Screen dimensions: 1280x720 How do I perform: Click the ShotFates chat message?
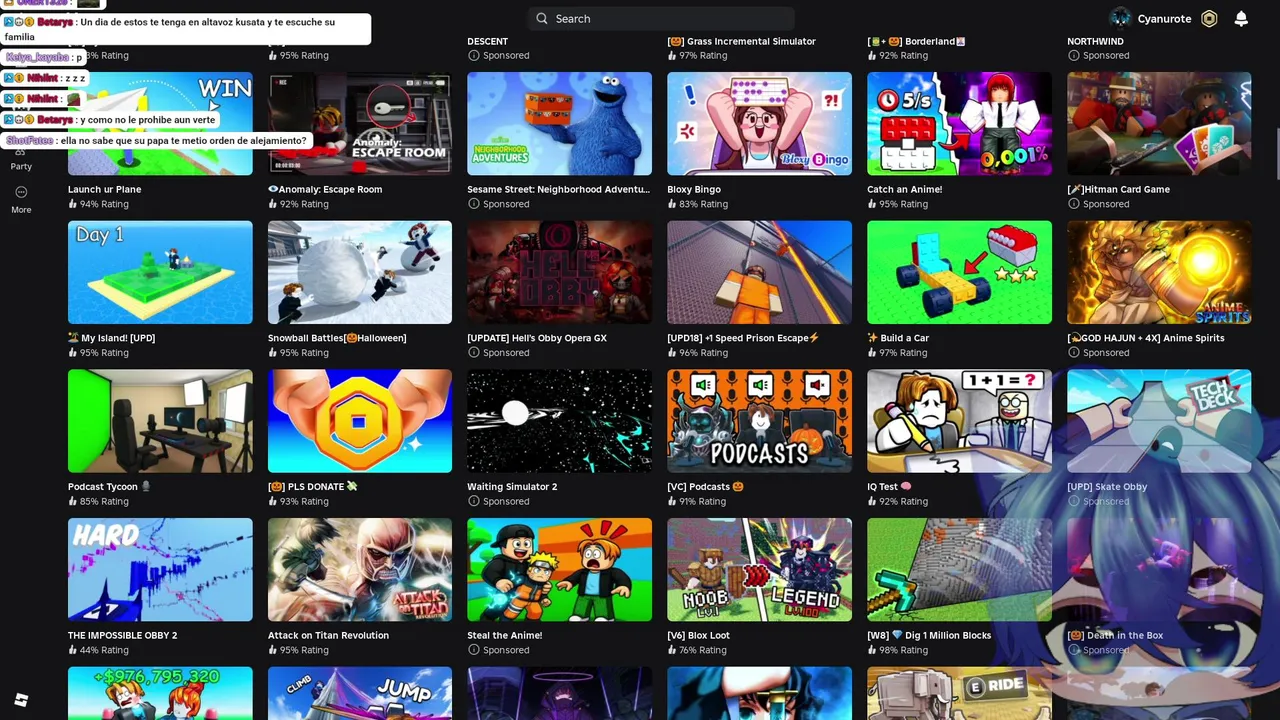pyautogui.click(x=156, y=141)
